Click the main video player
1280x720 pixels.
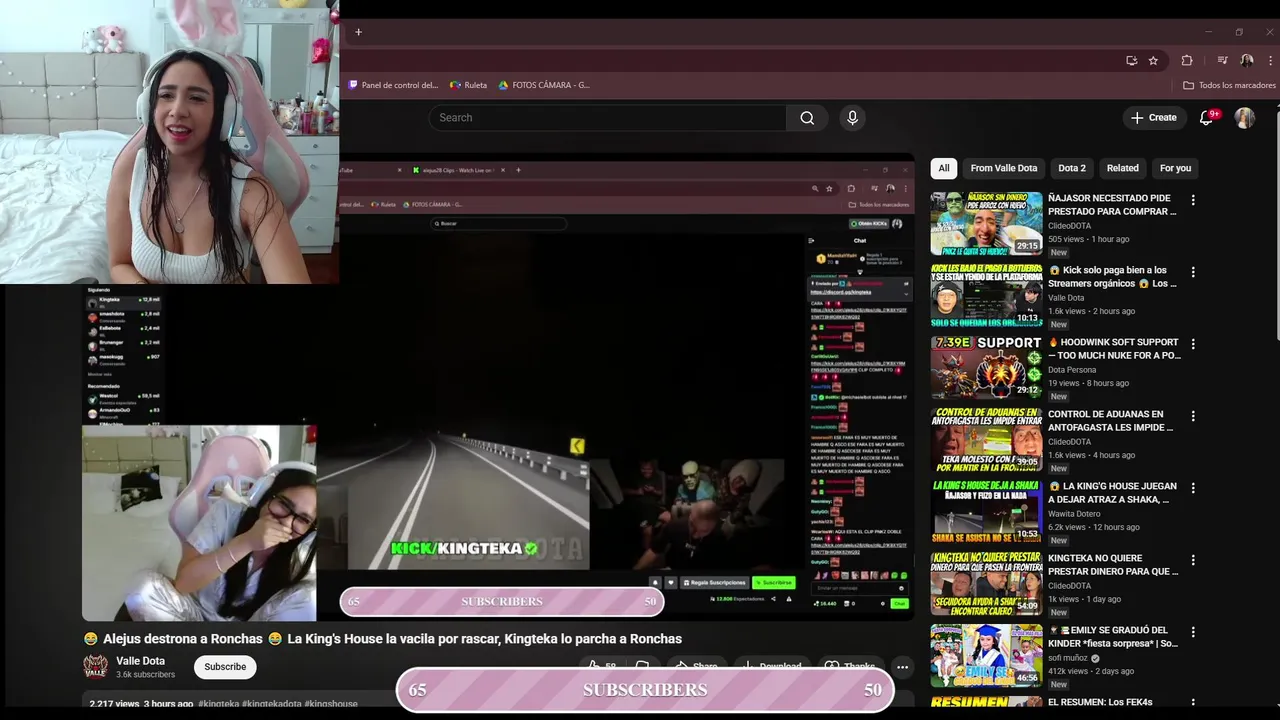(x=498, y=388)
